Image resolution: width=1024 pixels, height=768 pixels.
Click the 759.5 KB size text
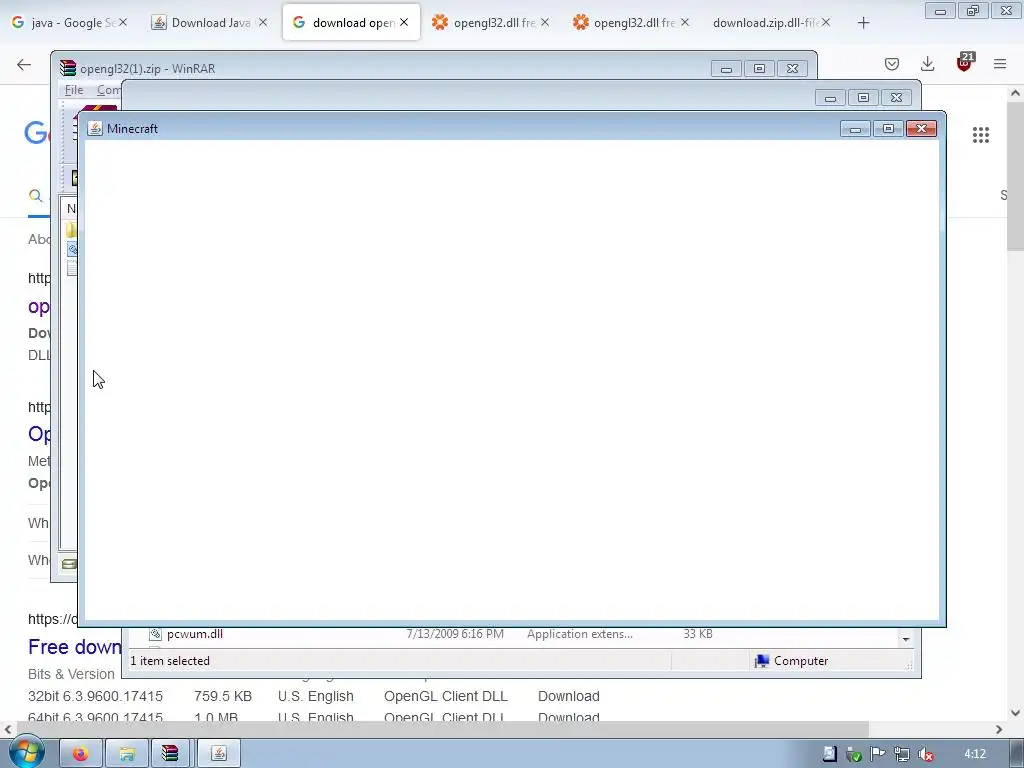point(223,696)
